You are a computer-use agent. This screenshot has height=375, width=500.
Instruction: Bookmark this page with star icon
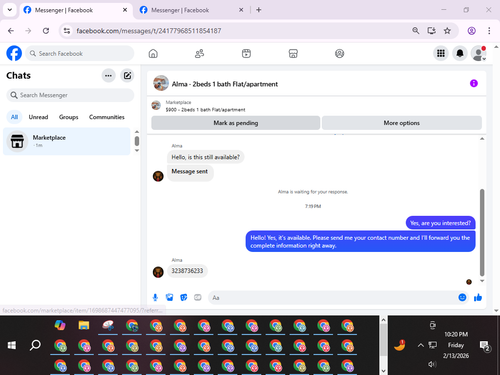pos(447,31)
